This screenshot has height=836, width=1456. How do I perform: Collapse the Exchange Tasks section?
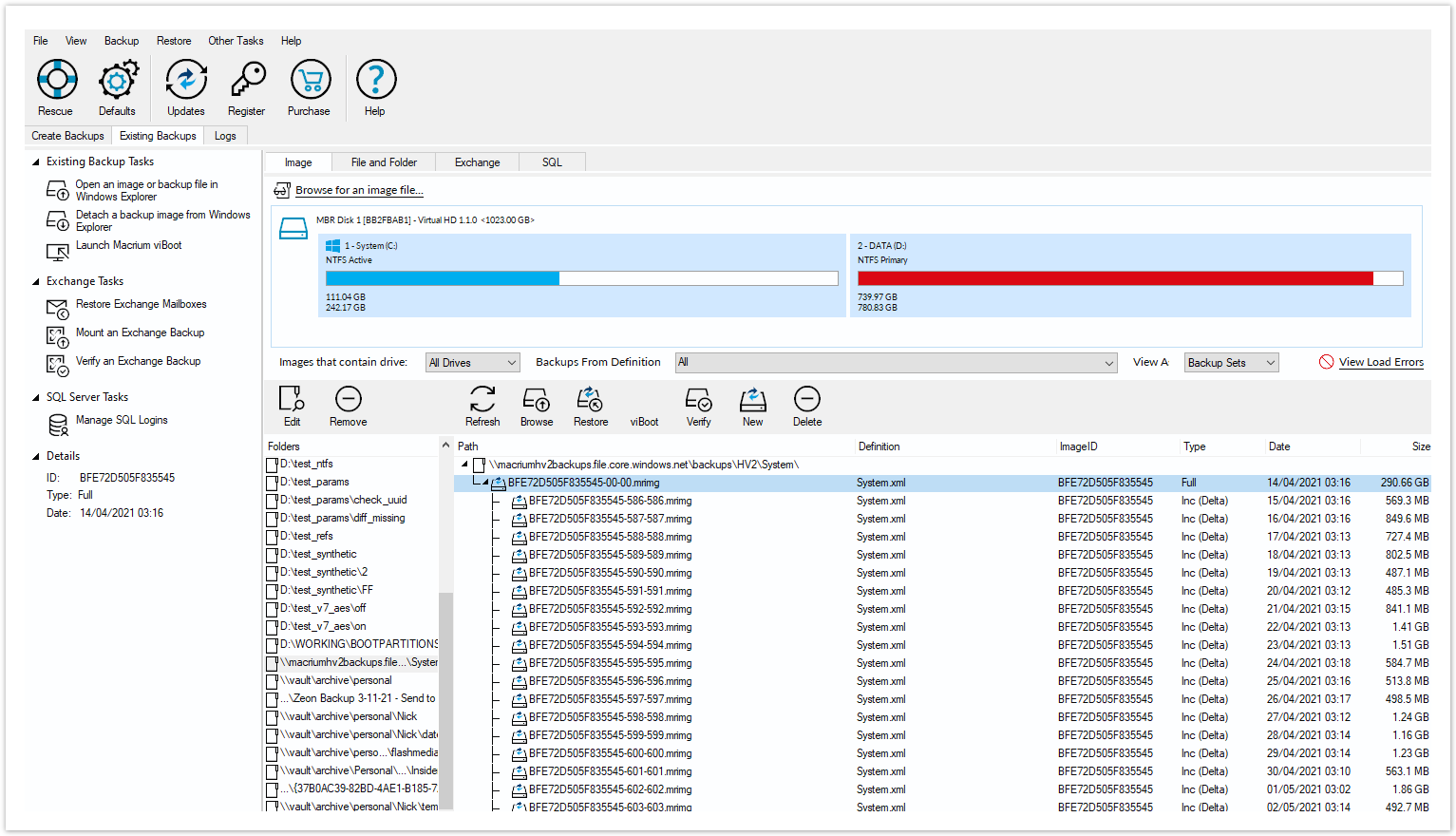pyautogui.click(x=36, y=282)
